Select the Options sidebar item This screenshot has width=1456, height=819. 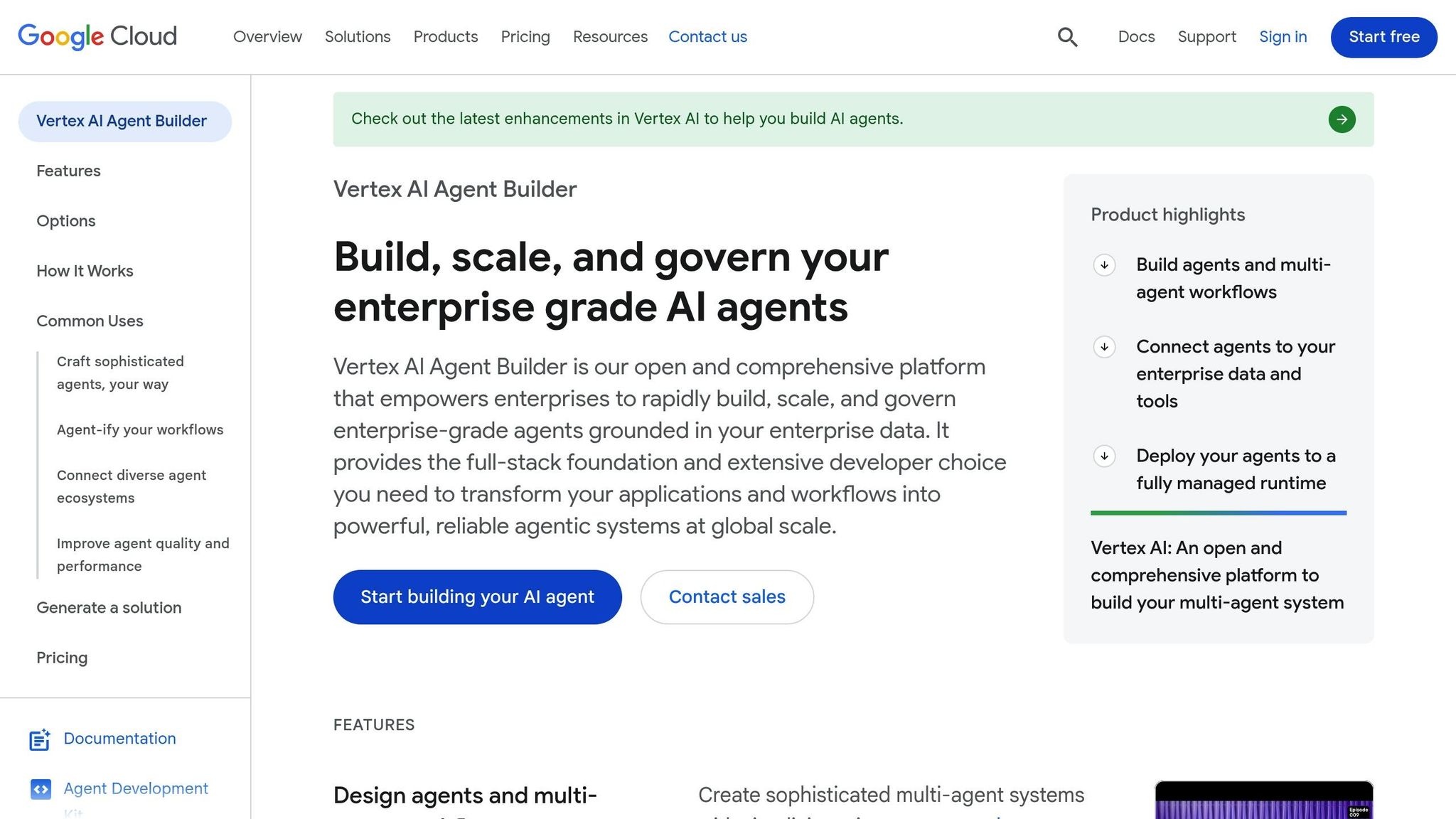(x=65, y=220)
